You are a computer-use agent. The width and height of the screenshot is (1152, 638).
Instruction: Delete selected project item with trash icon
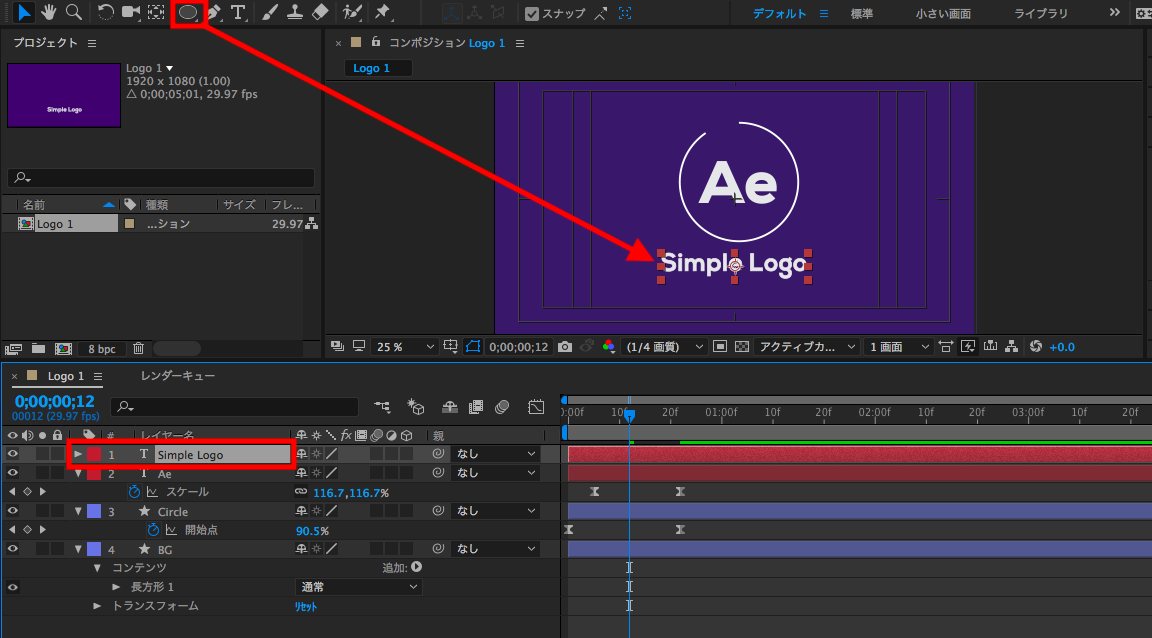click(138, 348)
